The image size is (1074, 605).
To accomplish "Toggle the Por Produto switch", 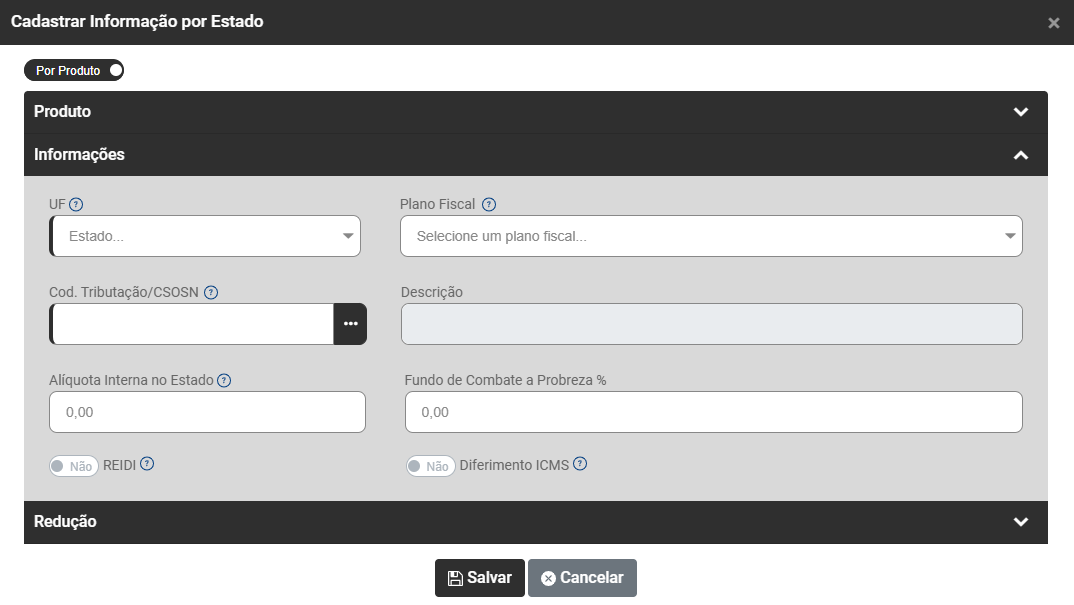I will click(74, 71).
